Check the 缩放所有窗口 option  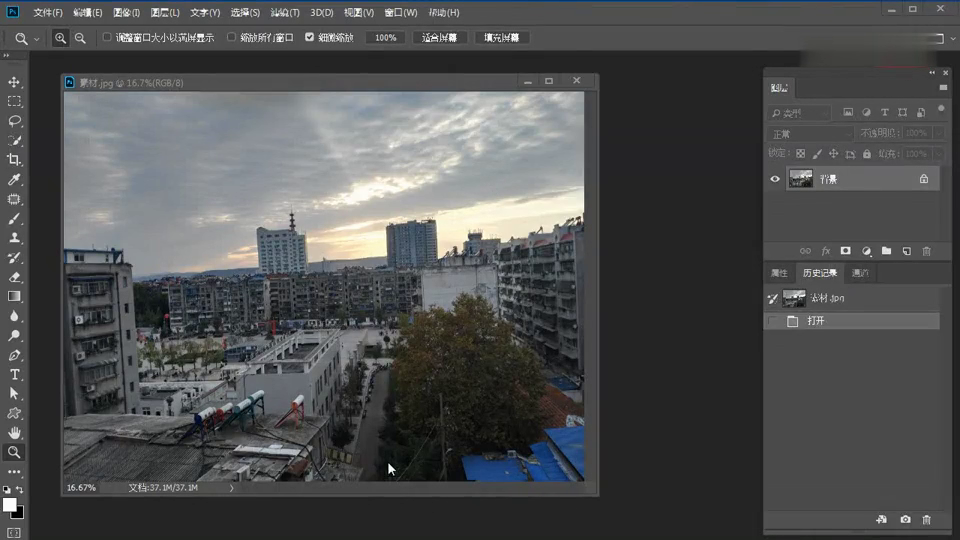(231, 38)
